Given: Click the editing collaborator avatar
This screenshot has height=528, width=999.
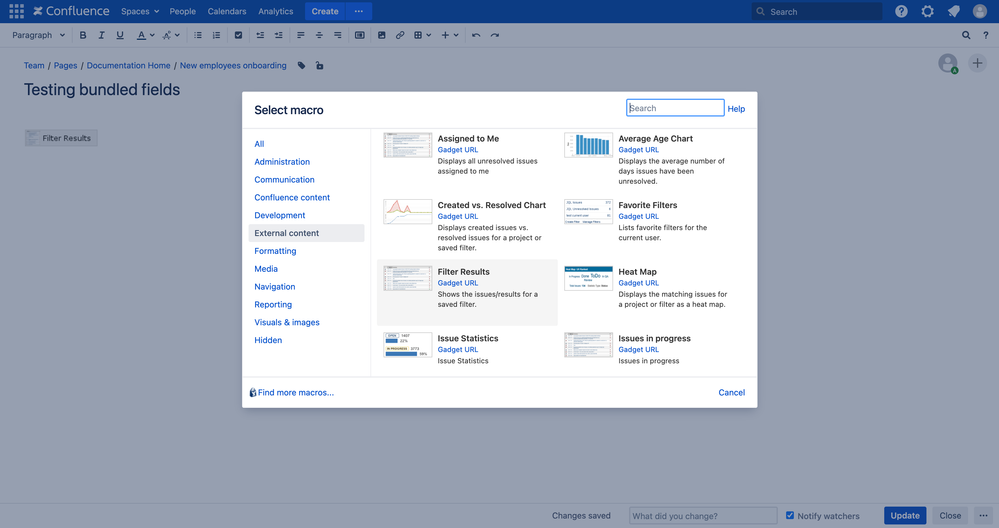Looking at the screenshot, I should [x=948, y=63].
